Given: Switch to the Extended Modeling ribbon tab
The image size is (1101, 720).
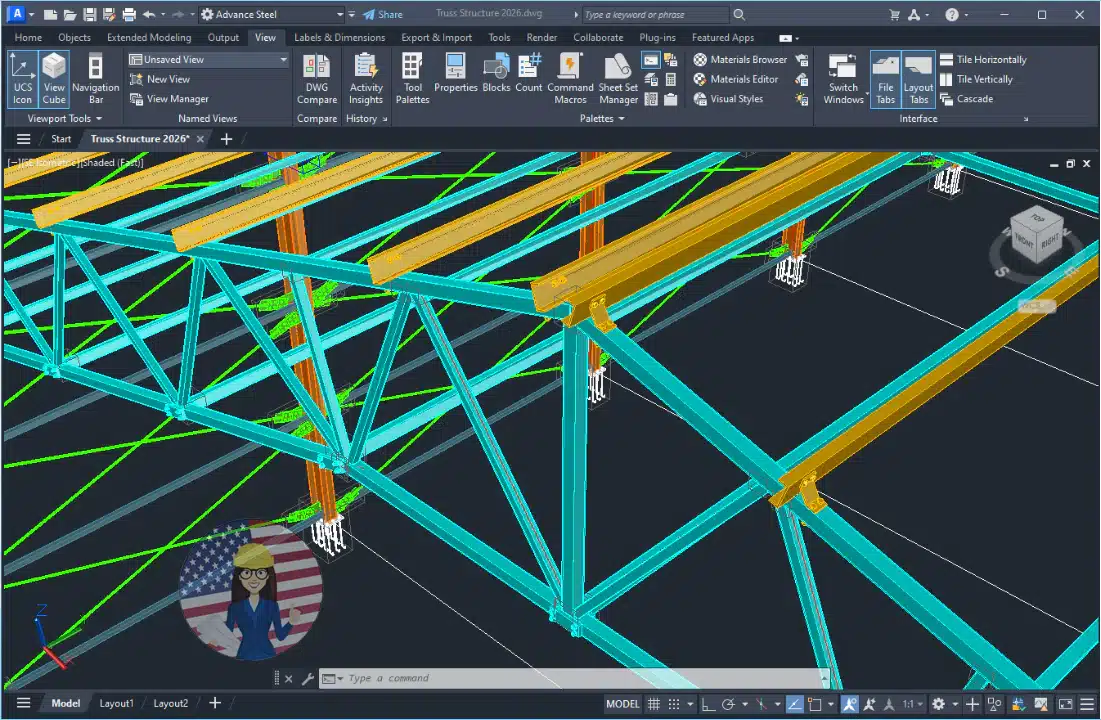Looking at the screenshot, I should pos(149,38).
